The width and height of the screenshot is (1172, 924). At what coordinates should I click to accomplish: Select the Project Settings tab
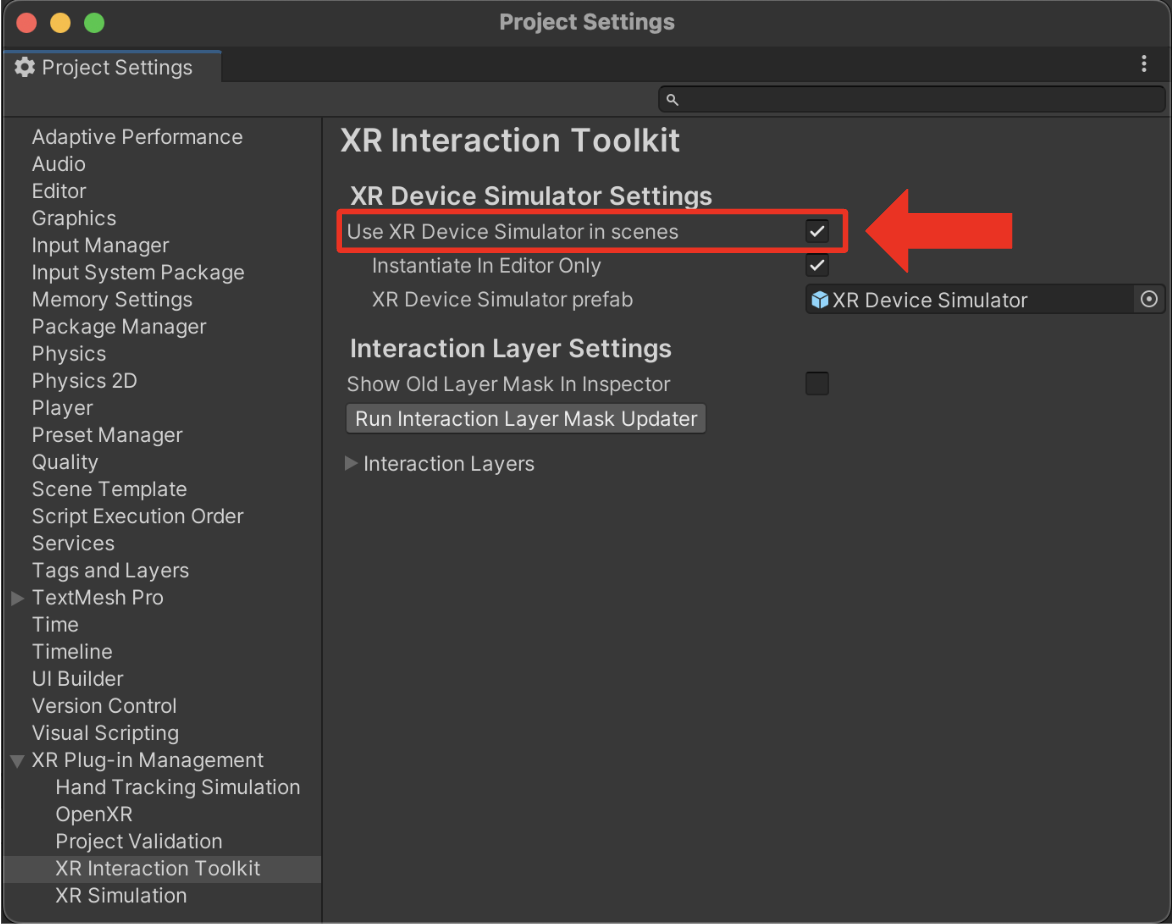113,67
